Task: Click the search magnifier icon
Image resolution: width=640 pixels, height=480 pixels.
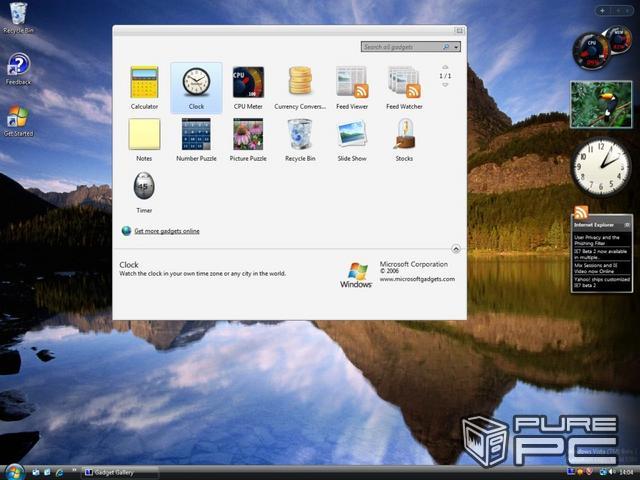Action: [x=446, y=47]
